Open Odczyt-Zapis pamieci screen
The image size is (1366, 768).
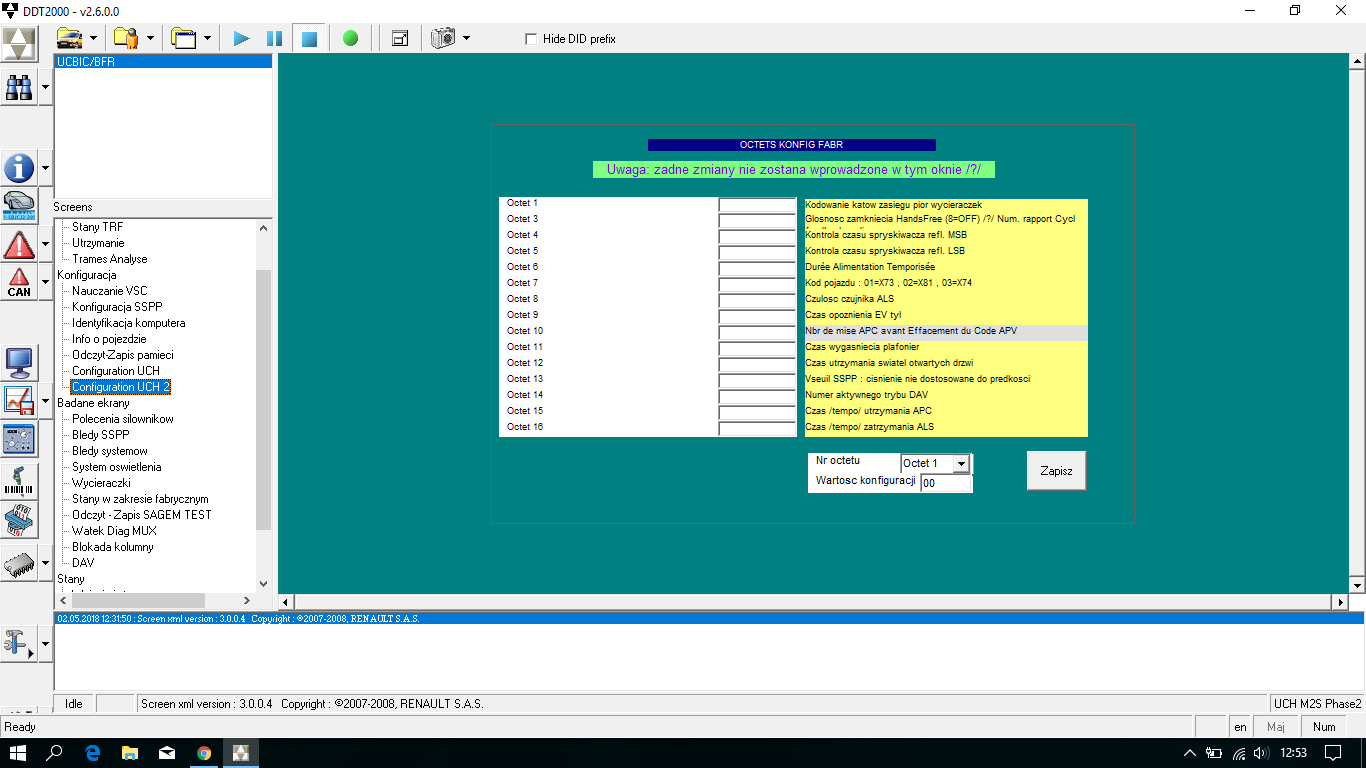[x=123, y=355]
